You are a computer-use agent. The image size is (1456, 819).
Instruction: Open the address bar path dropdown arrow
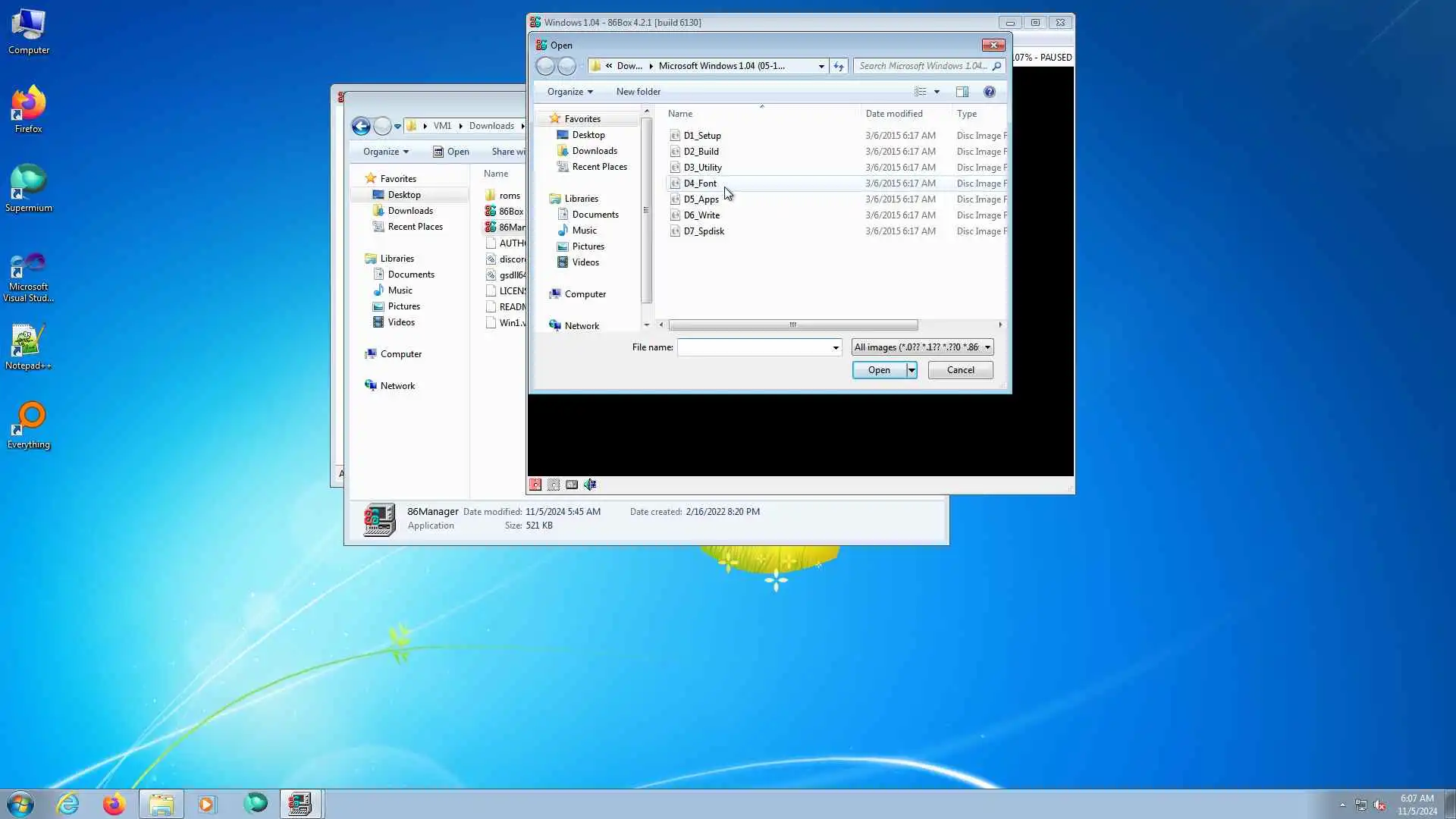tap(821, 66)
